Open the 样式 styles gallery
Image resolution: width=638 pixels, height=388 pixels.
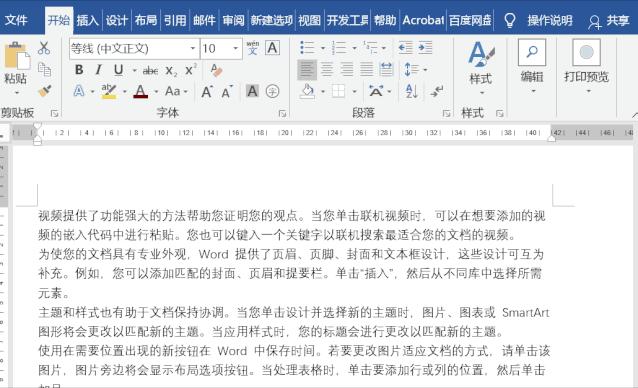(481, 68)
